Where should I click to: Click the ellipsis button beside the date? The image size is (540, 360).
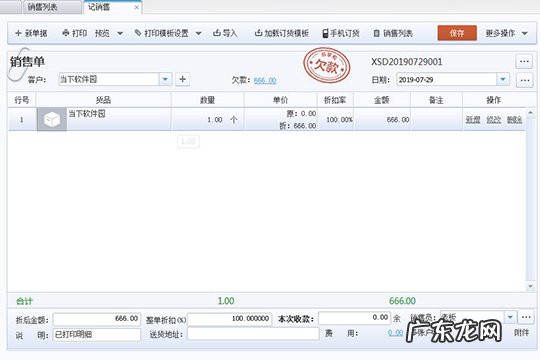click(525, 80)
